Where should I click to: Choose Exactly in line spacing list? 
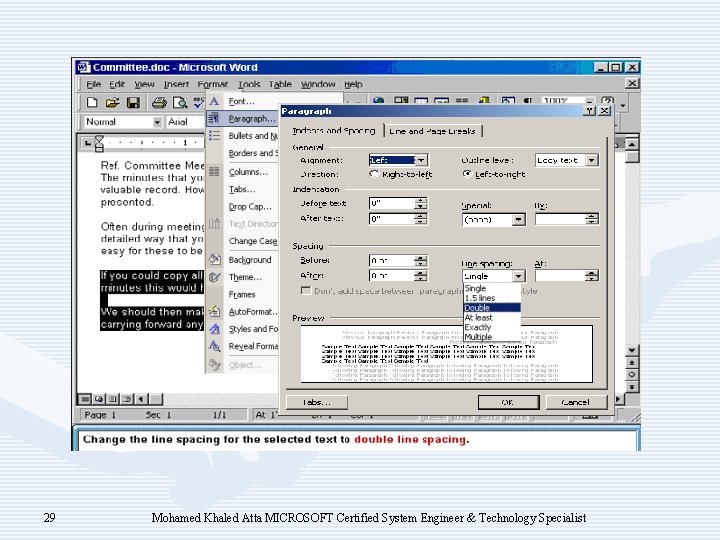pos(492,327)
